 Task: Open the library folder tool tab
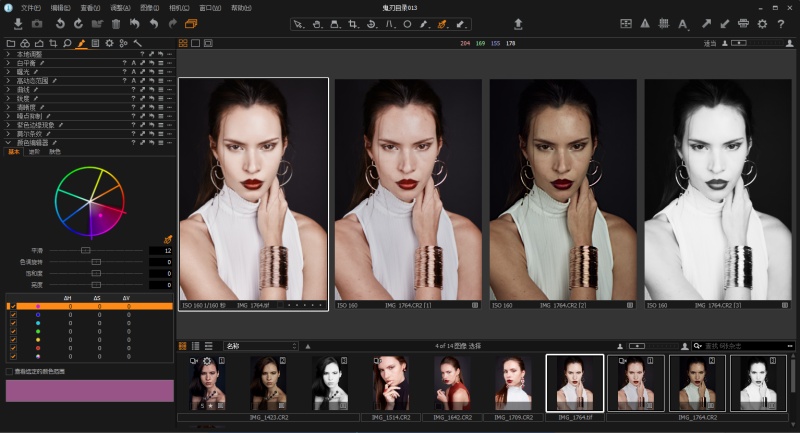11,43
